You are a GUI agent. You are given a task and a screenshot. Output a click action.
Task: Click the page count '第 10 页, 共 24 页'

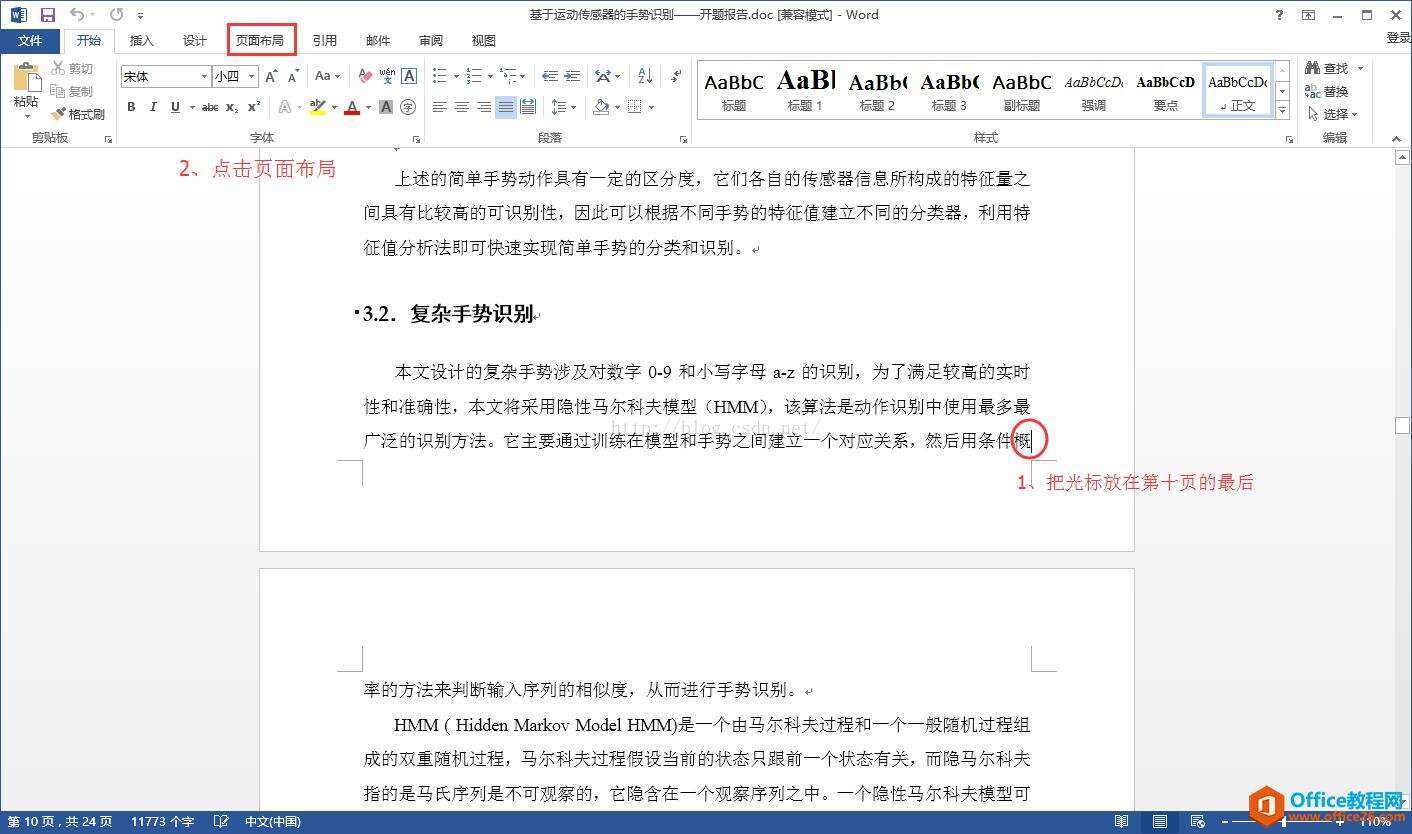(60, 822)
